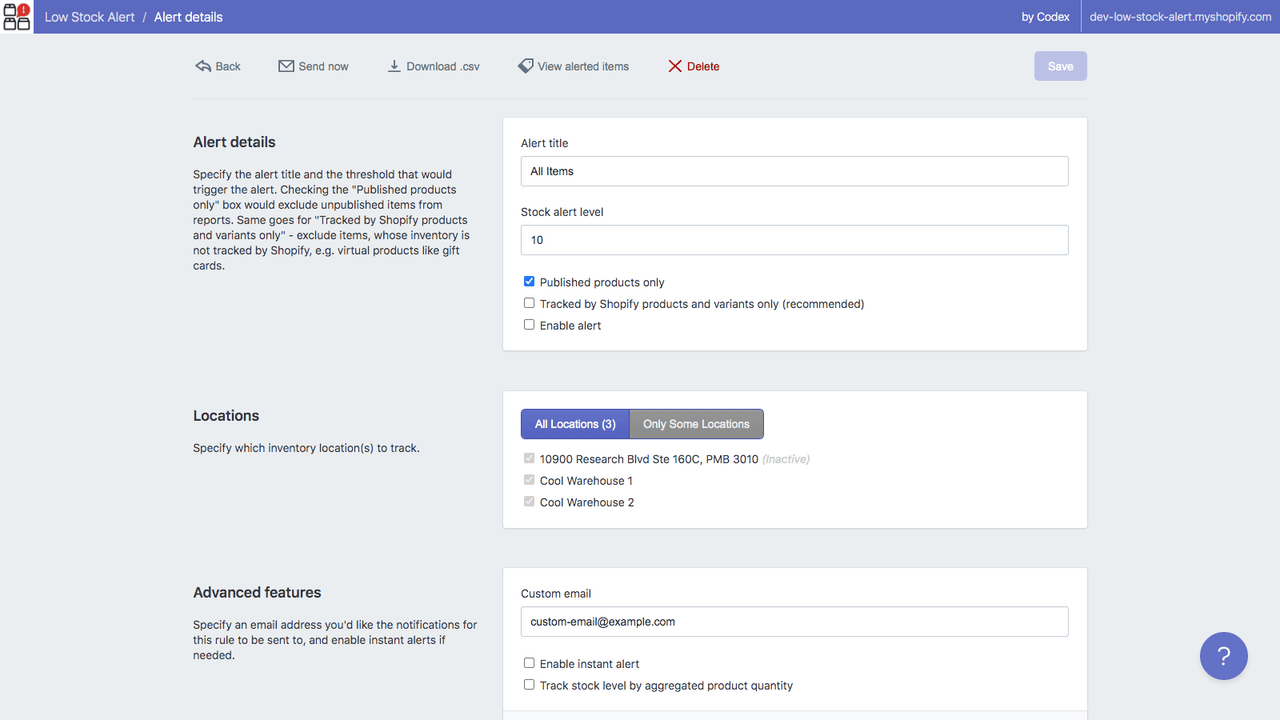Go to Low Stock Alert breadcrumb
1280x720 pixels.
(90, 17)
